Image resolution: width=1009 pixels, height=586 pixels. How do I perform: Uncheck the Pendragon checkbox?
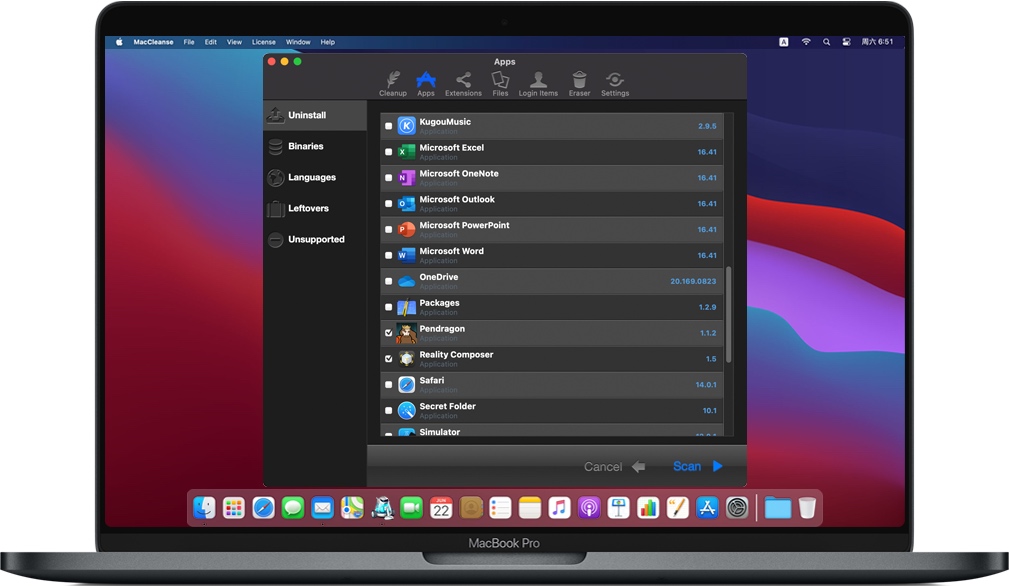click(389, 333)
